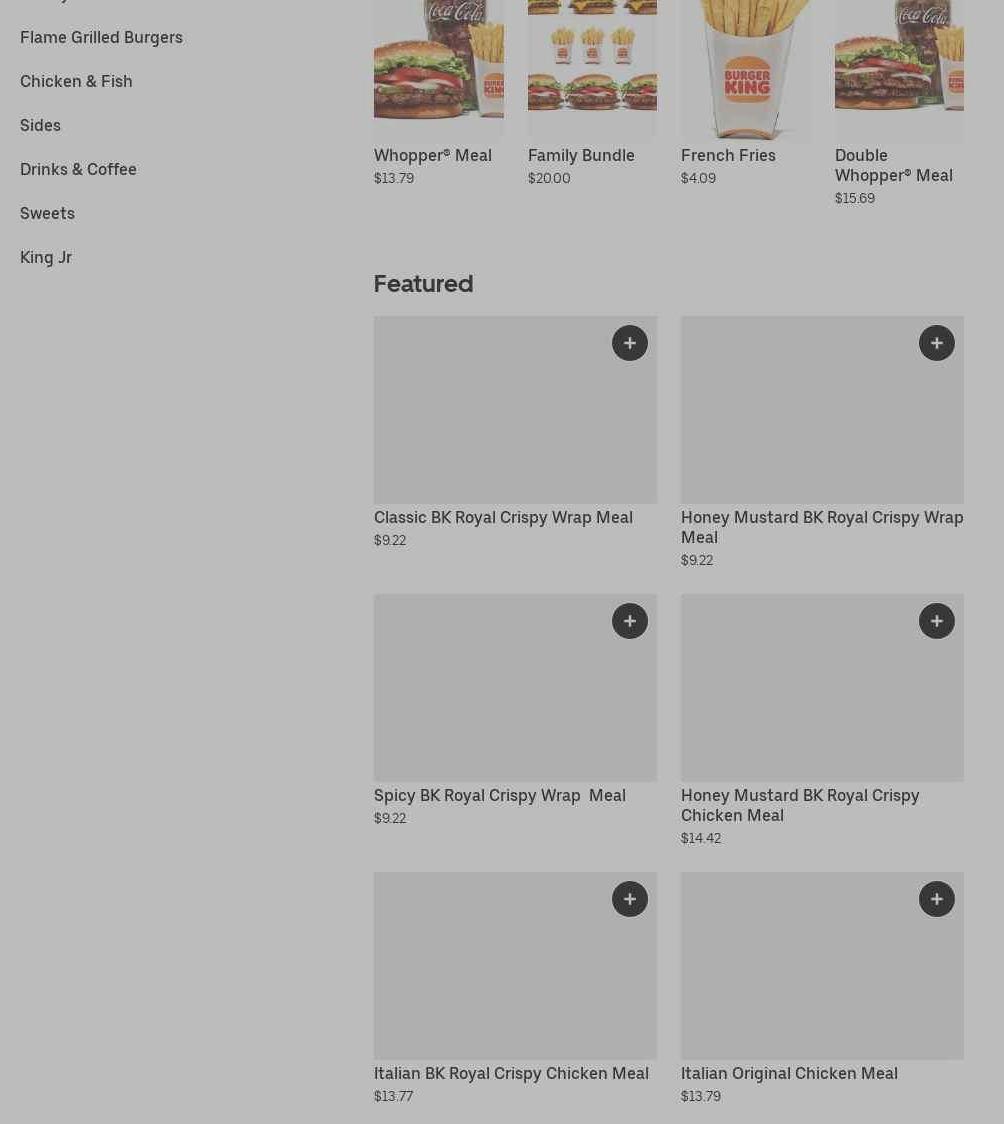Screen dimensions: 1004x1124
Task: Add Honey Mustard BK Royal Crispy Chicken Meal
Action: 936,621
